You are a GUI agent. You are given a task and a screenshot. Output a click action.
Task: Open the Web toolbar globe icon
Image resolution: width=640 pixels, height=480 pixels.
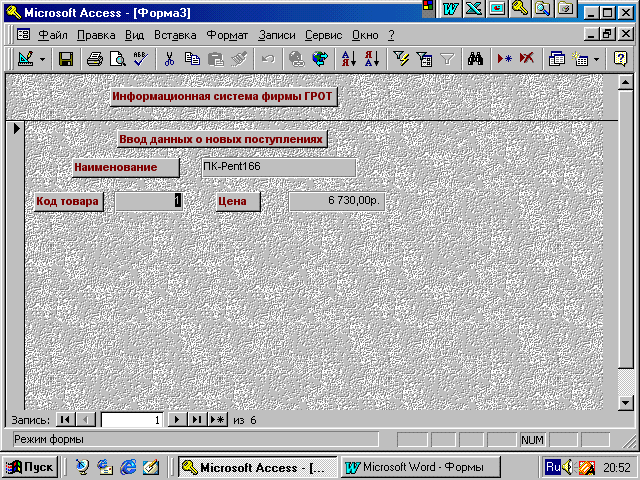coord(320,60)
